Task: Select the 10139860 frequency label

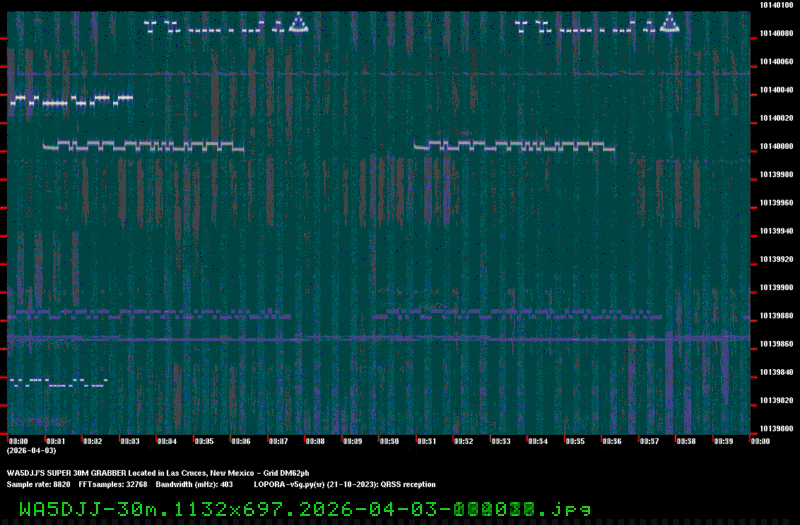Action: 776,343
